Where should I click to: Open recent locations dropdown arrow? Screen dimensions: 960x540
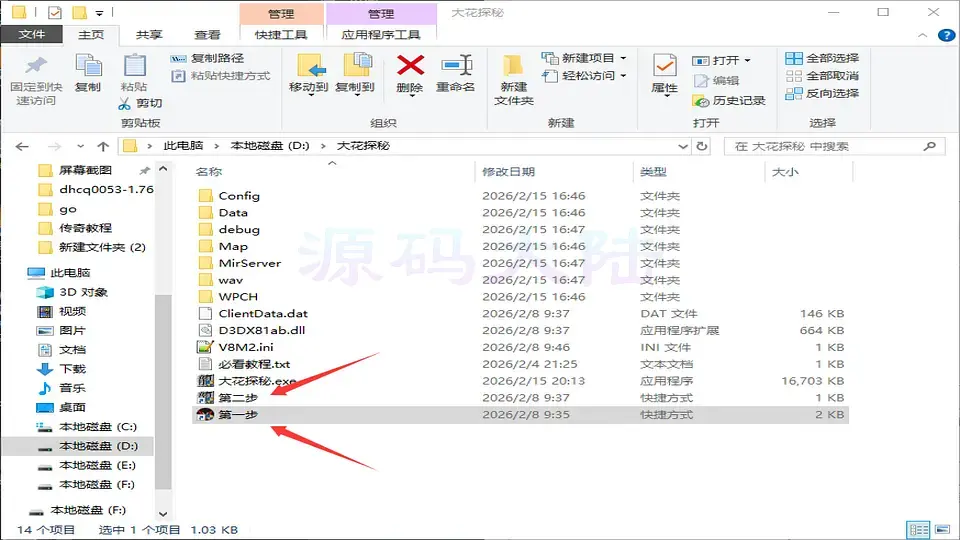coord(80,146)
